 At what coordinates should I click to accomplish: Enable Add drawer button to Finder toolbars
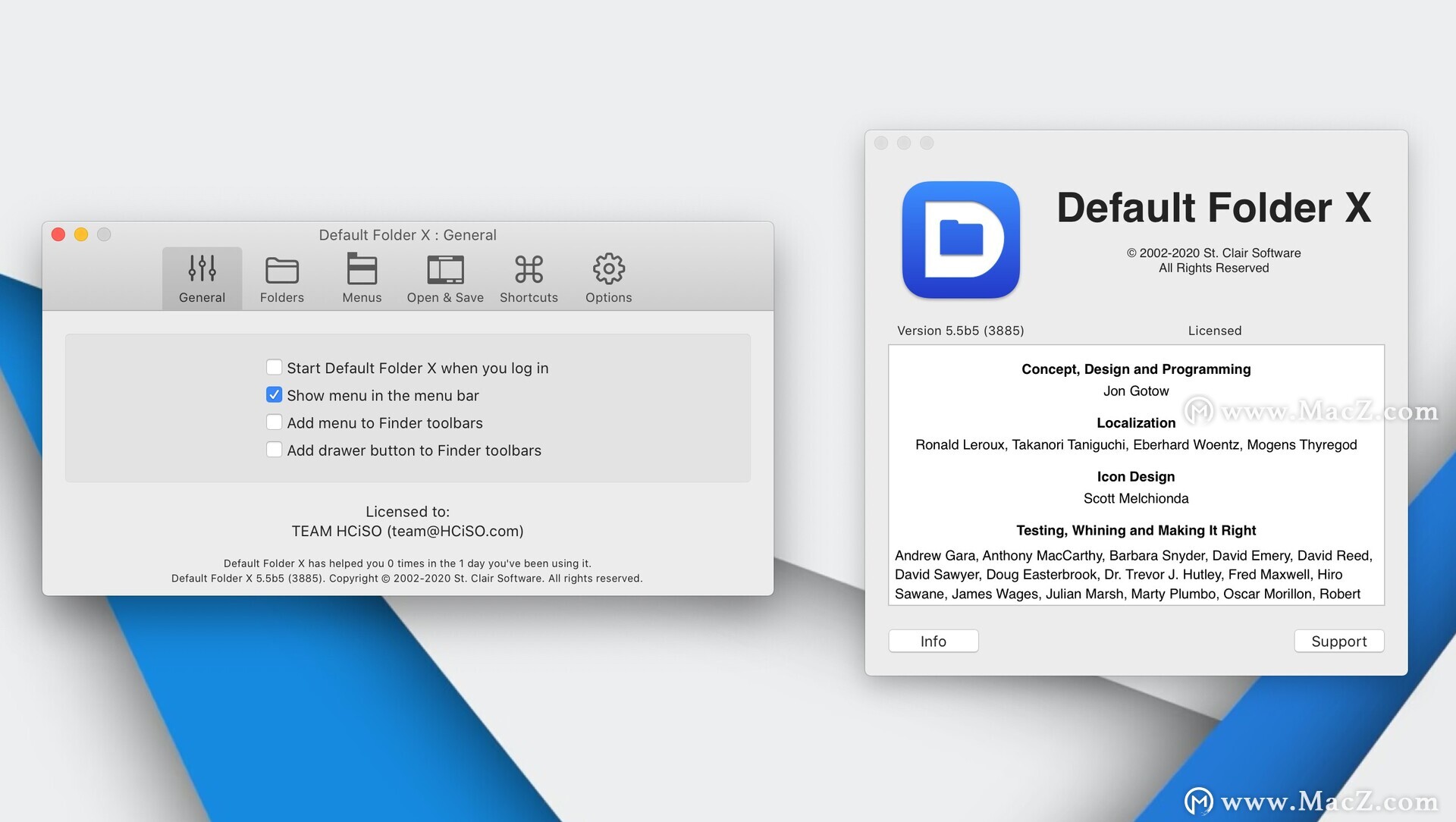[274, 450]
